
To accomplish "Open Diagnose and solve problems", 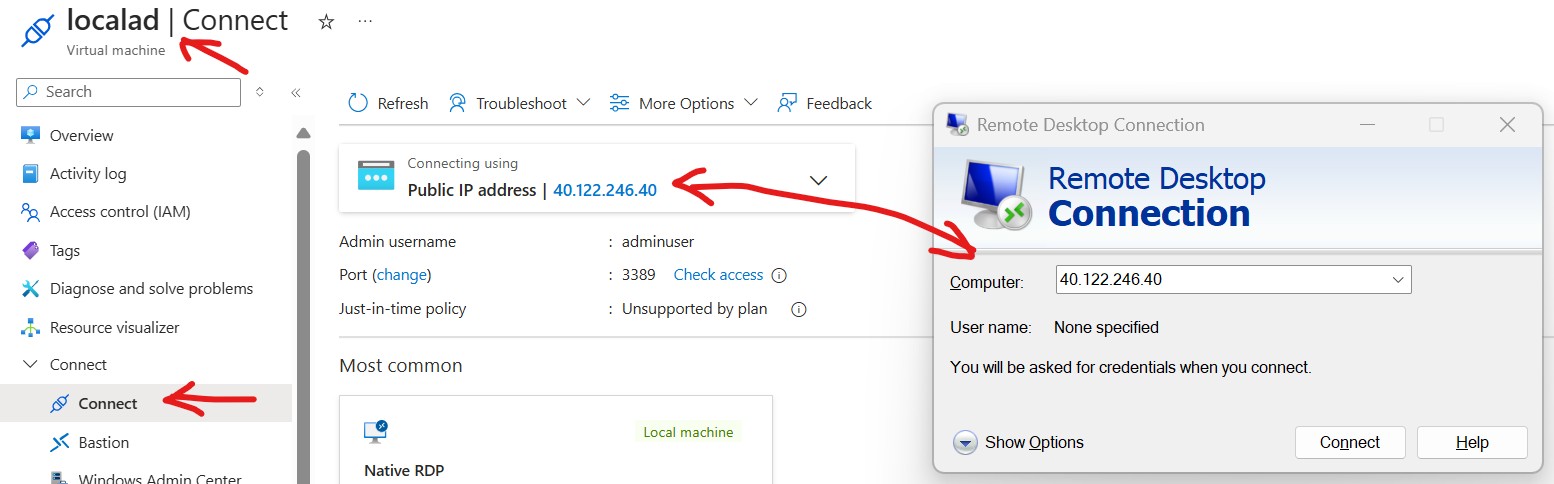I will (x=151, y=289).
